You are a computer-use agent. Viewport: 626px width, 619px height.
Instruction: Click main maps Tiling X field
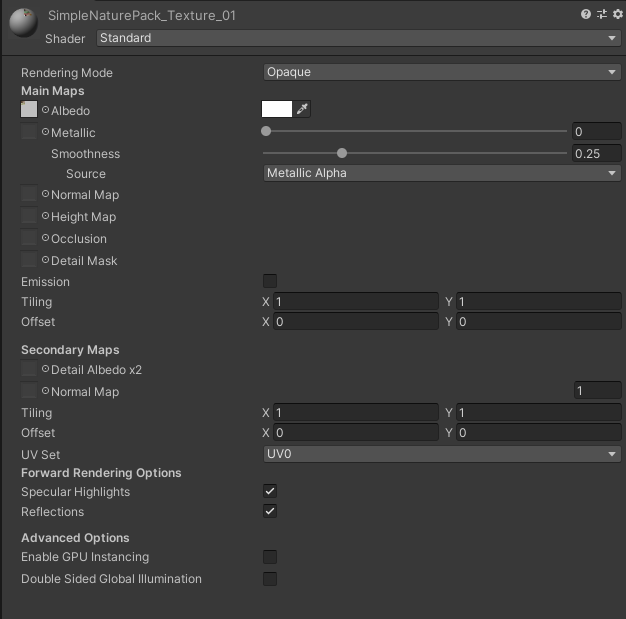(x=356, y=302)
